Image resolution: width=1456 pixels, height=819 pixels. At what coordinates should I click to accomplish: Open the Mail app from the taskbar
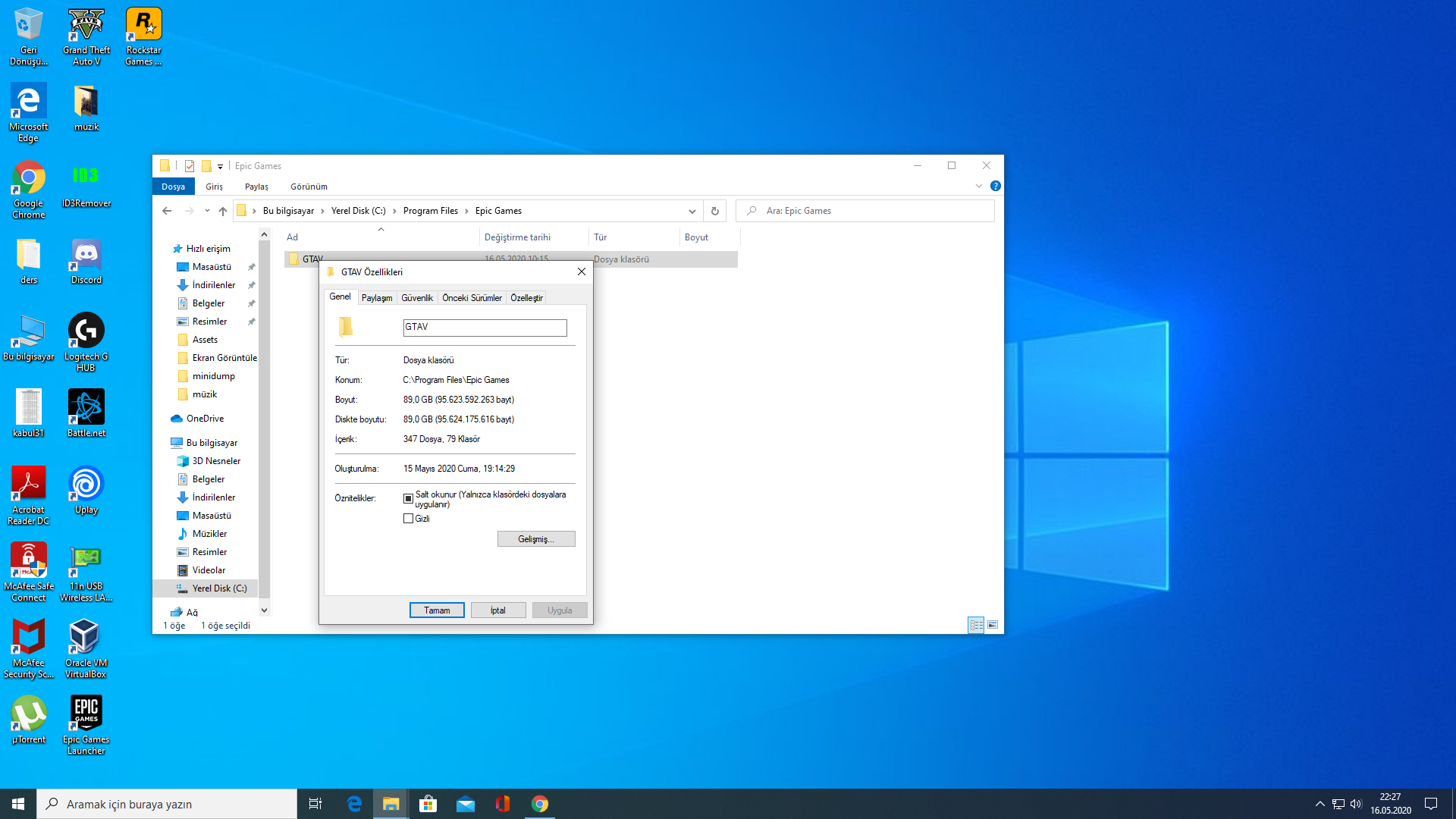point(466,804)
